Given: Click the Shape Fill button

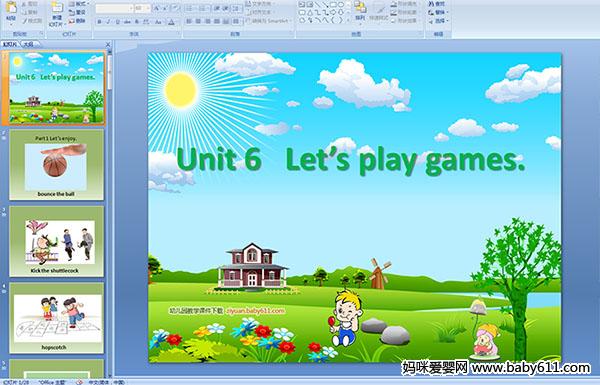Looking at the screenshot, I should point(405,3).
